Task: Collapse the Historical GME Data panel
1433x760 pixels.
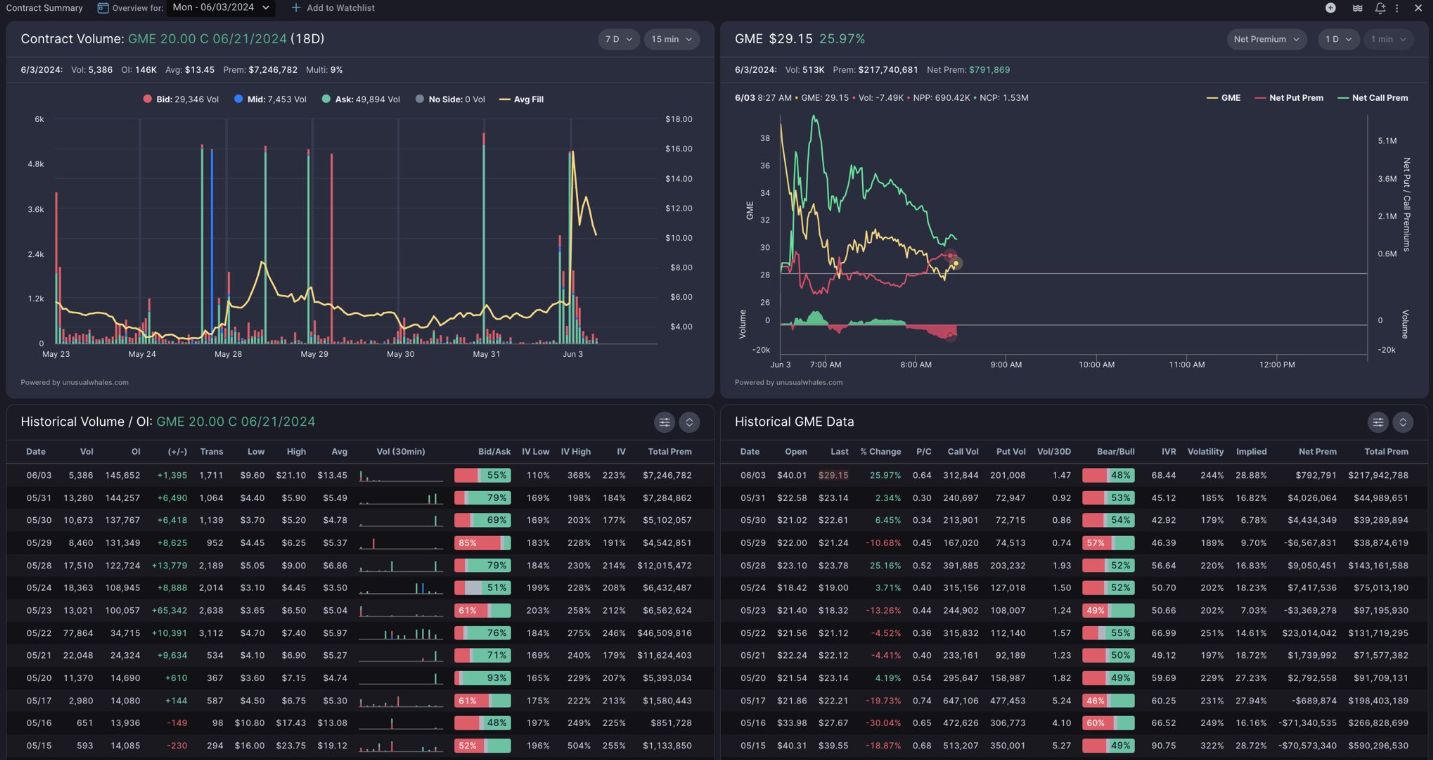Action: pos(1403,422)
